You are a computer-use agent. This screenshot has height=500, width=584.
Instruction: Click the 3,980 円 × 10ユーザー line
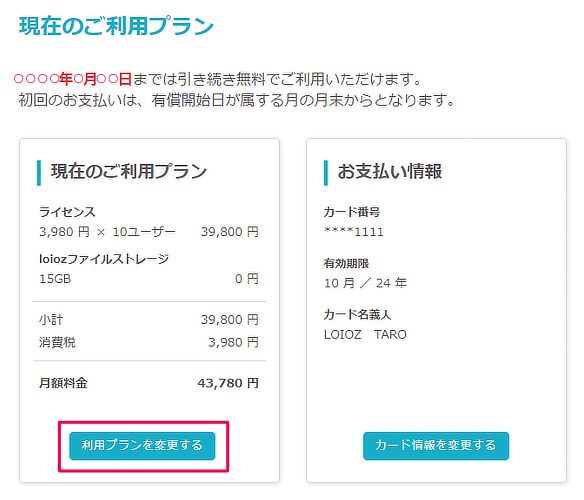coord(107,232)
